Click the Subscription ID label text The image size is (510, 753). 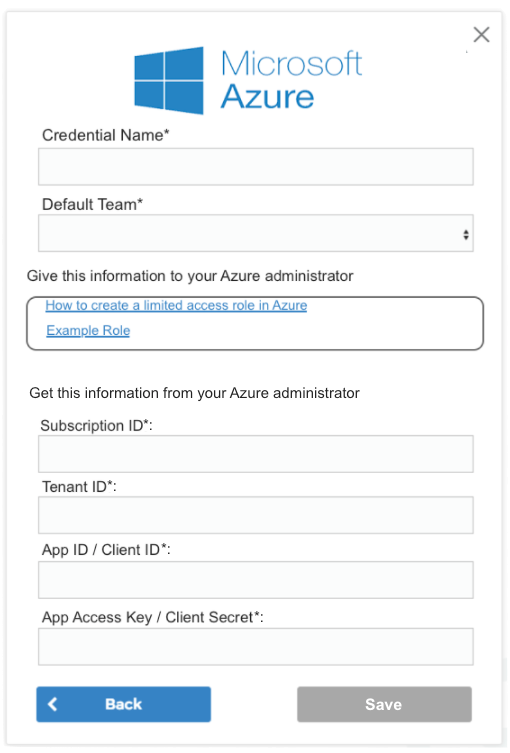pyautogui.click(x=96, y=425)
